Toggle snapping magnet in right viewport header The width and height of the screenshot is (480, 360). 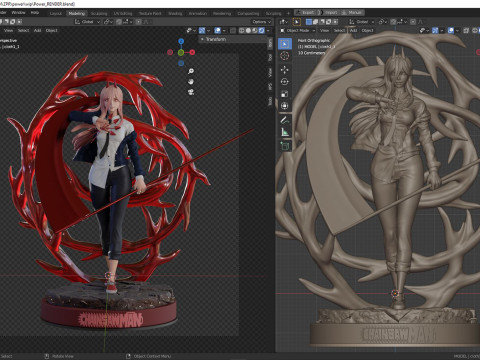coord(393,22)
